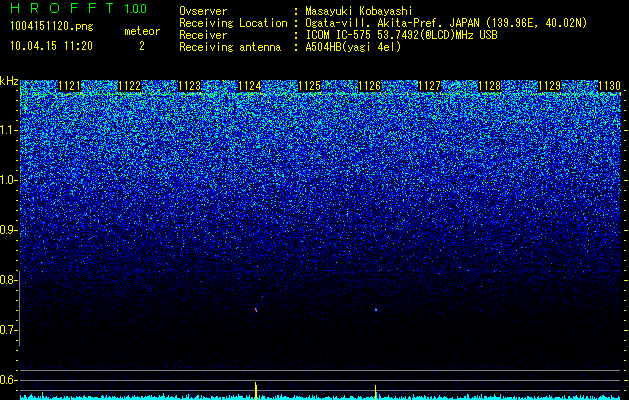The height and width of the screenshot is (400, 629).
Task: Click the 1124 time marker
Action: click(250, 86)
